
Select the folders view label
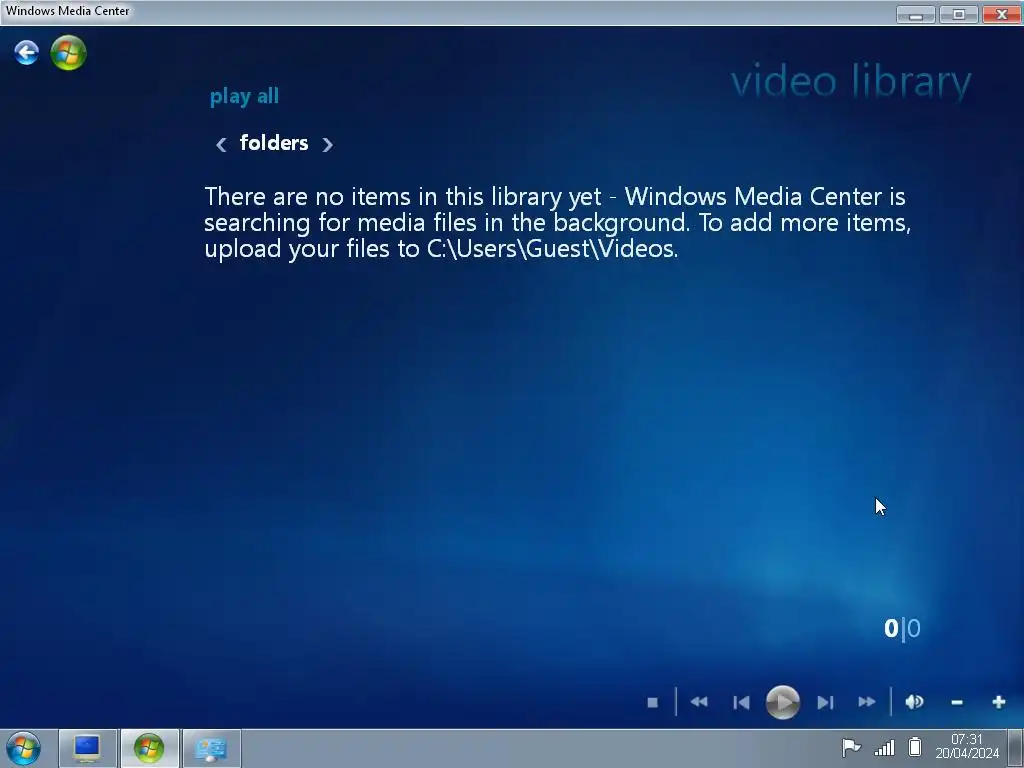click(x=274, y=143)
